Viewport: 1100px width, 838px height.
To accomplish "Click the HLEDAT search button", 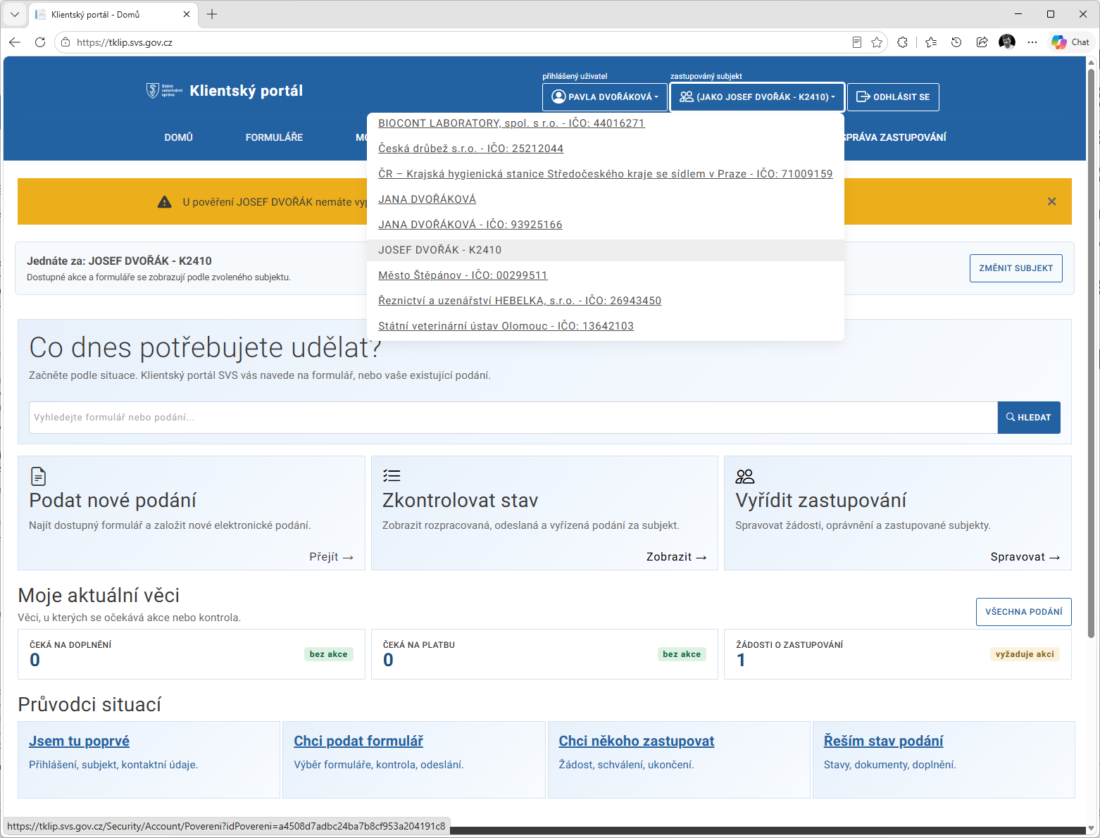I will tap(1028, 417).
